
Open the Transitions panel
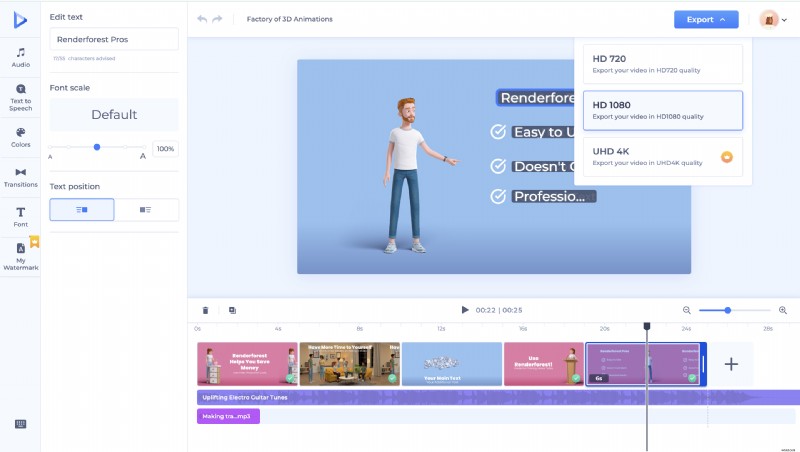pyautogui.click(x=20, y=178)
